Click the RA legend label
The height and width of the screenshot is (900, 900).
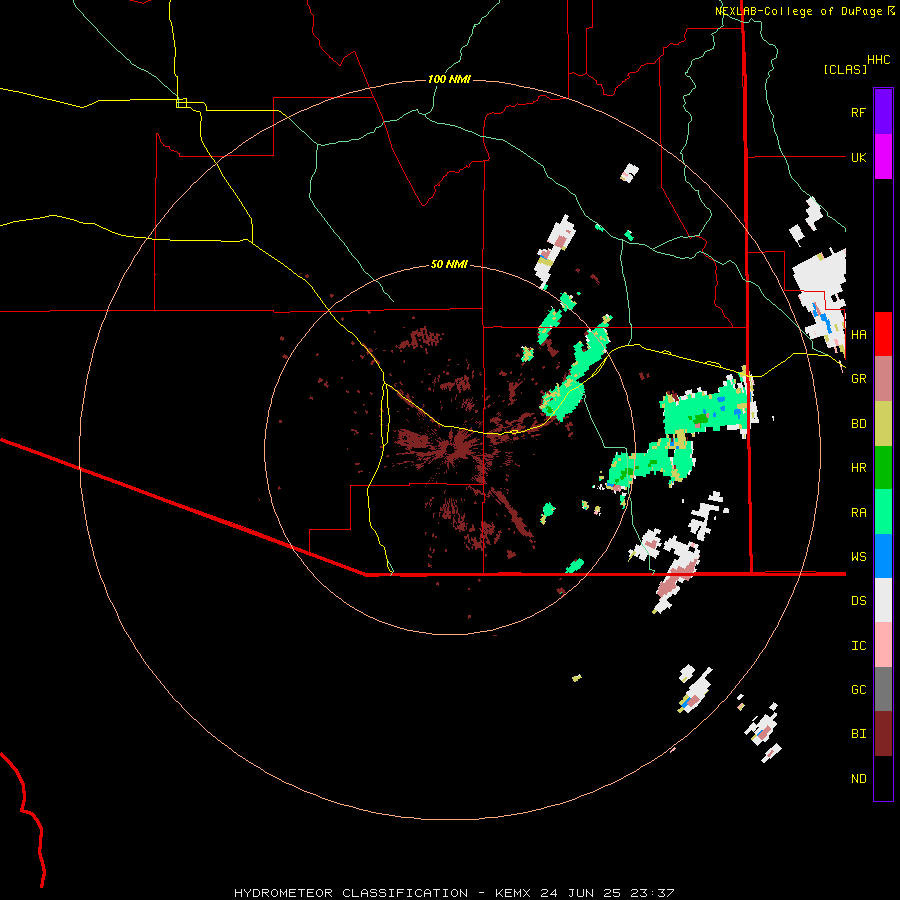pos(858,513)
